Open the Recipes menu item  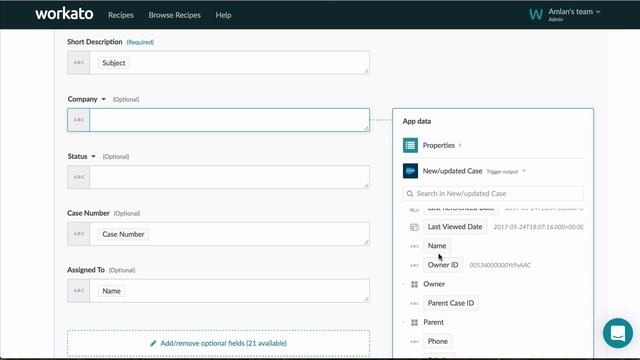click(121, 15)
